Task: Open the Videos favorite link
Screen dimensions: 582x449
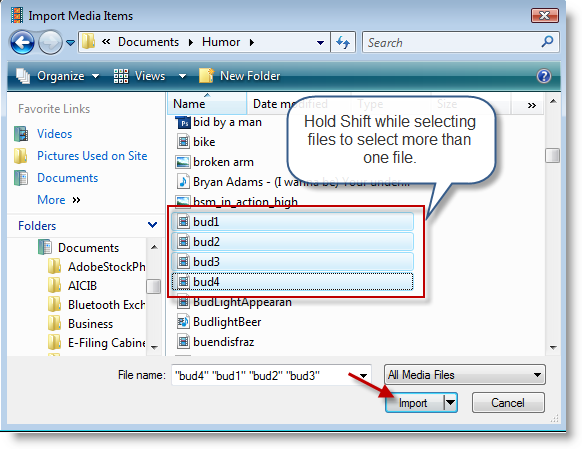Action: coord(54,134)
